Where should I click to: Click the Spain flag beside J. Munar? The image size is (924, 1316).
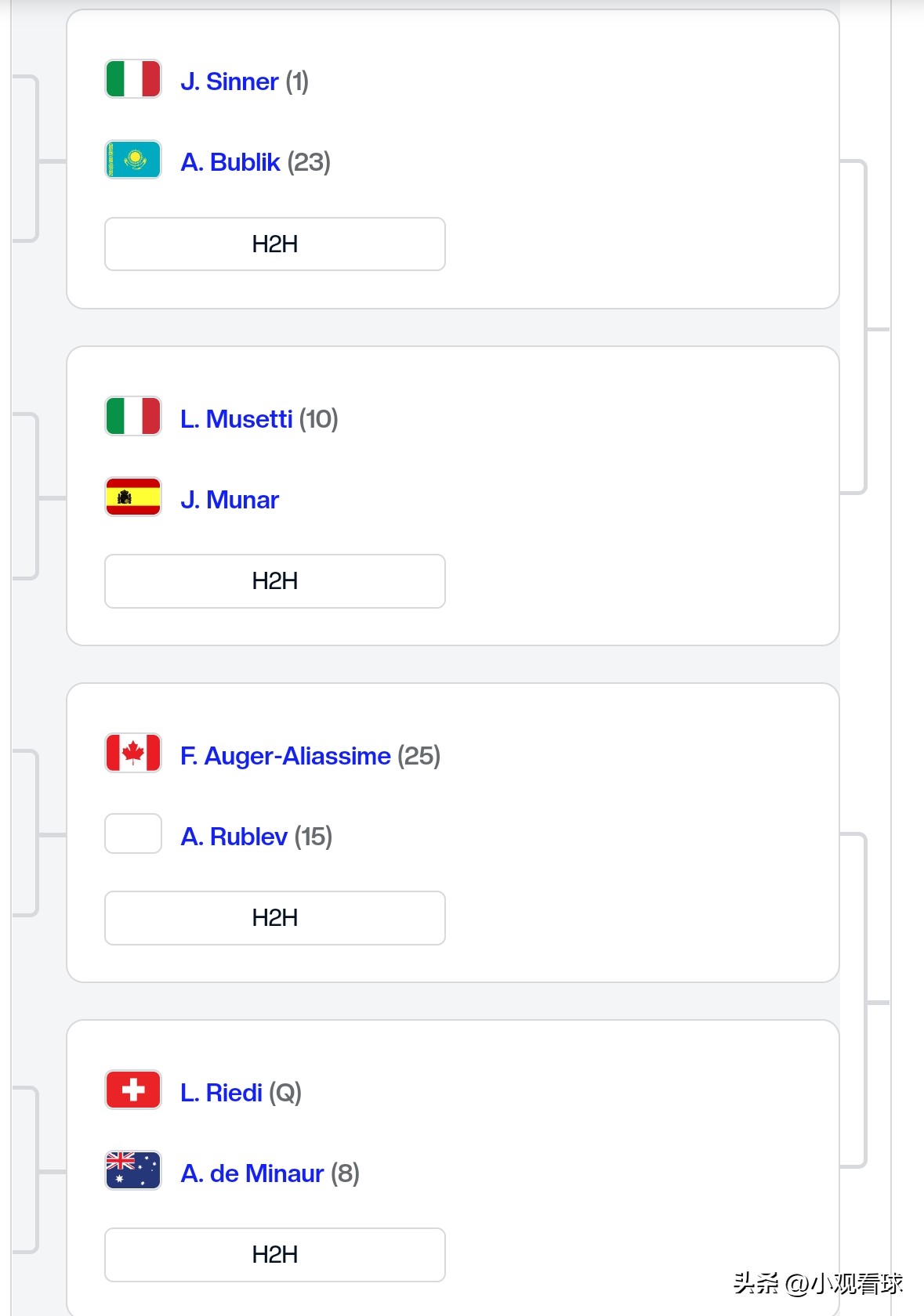[x=133, y=497]
